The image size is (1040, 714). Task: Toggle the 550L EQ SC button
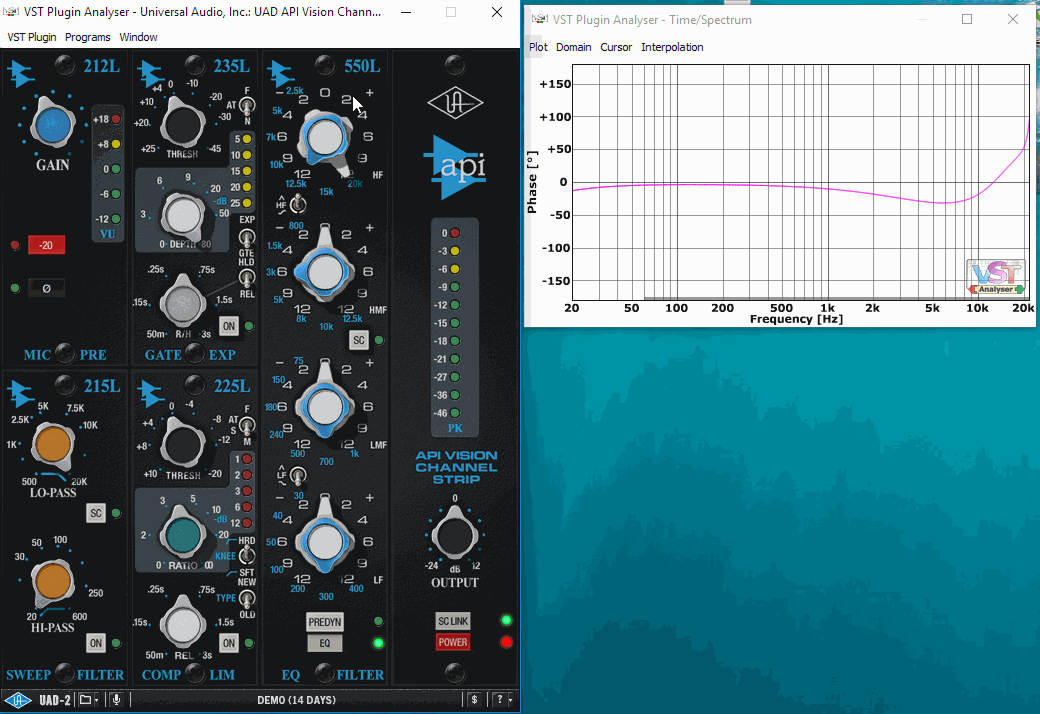click(359, 340)
